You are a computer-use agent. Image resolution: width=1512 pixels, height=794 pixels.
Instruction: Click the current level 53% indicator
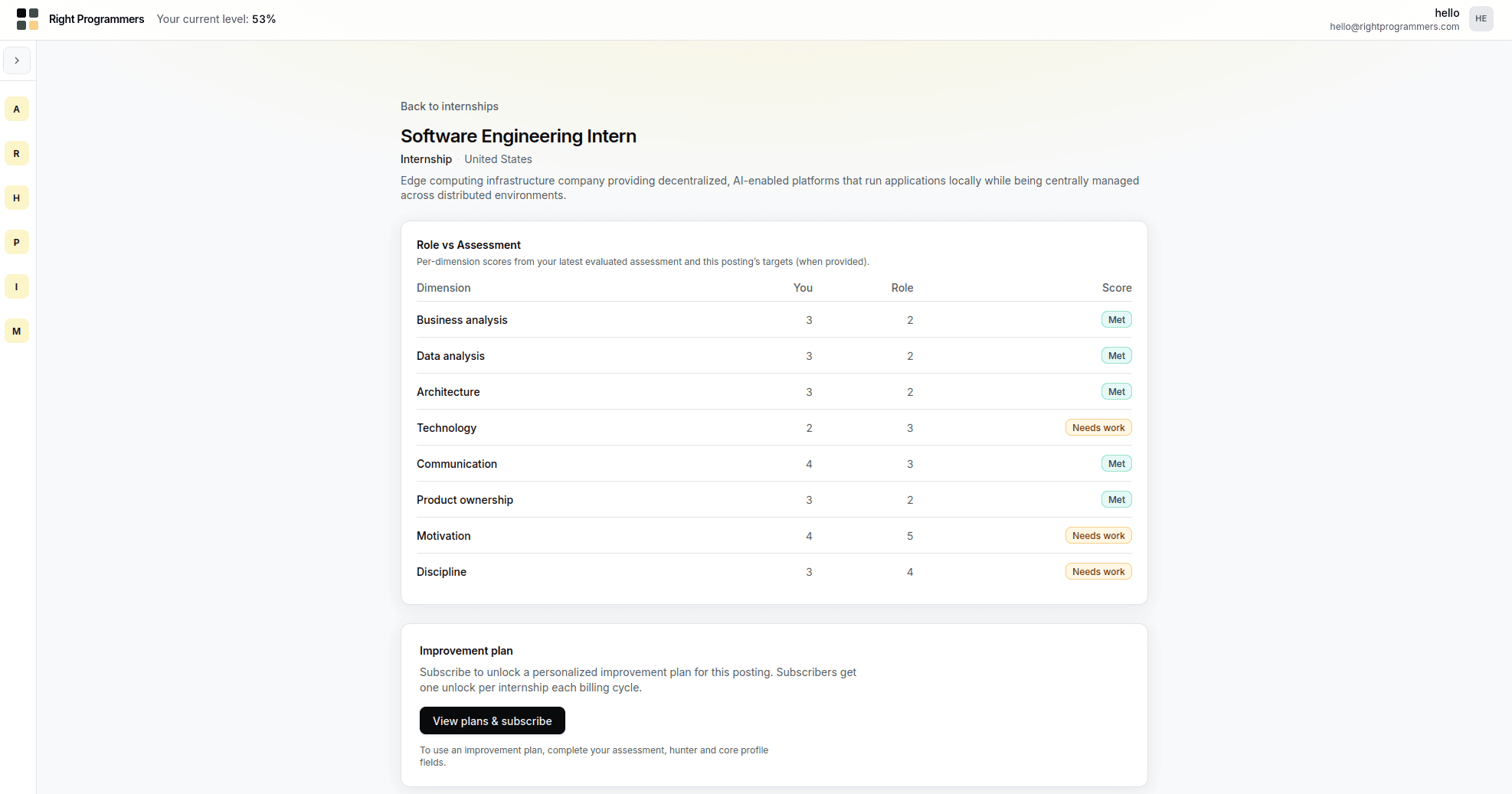216,19
